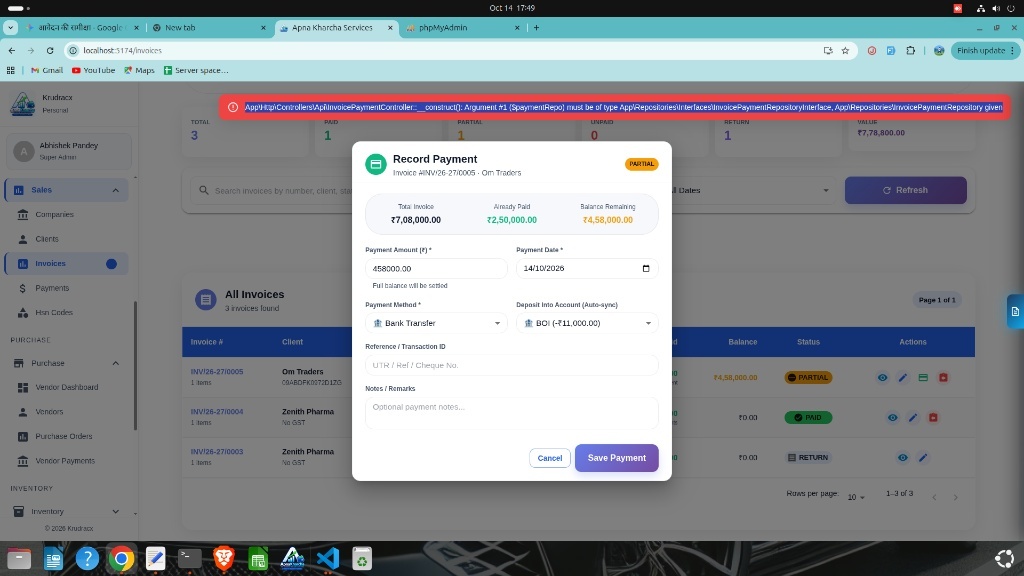Click the Notes / Remarks textarea
This screenshot has height=576, width=1024.
511,413
